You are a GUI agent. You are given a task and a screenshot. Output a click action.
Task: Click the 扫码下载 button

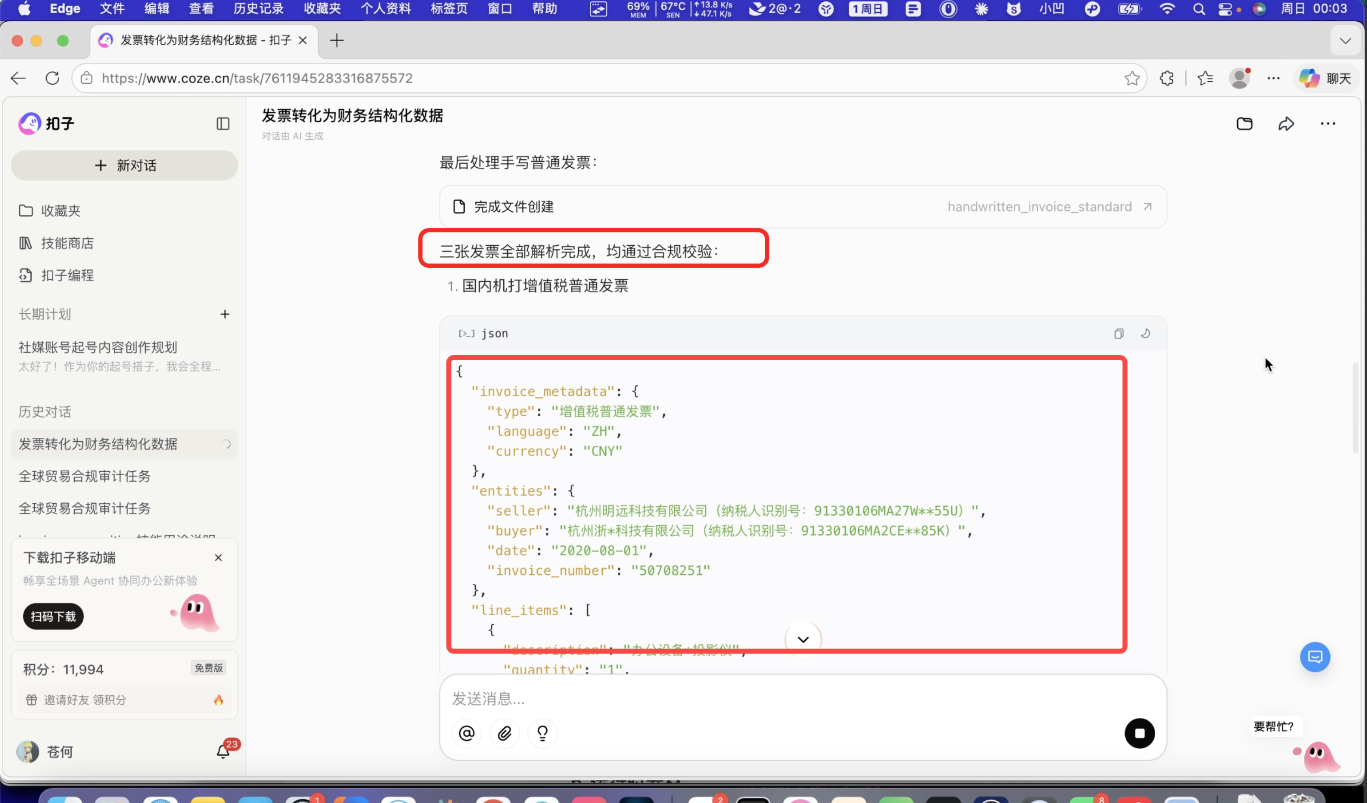(53, 617)
